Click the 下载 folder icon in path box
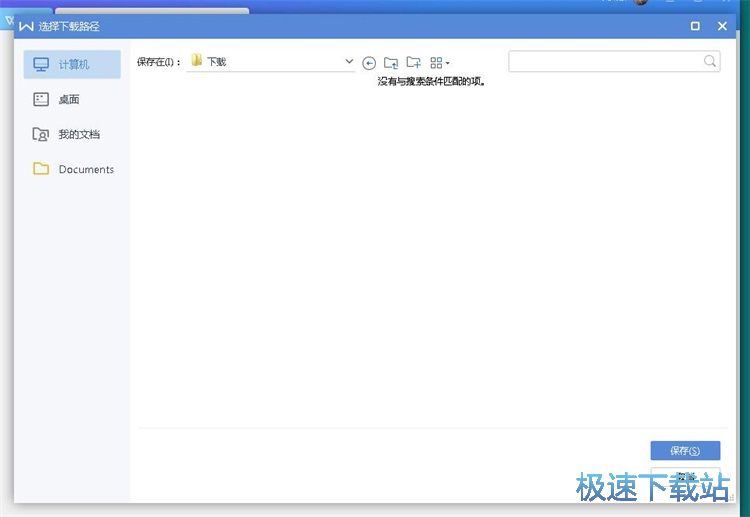This screenshot has width=750, height=517. tap(196, 60)
